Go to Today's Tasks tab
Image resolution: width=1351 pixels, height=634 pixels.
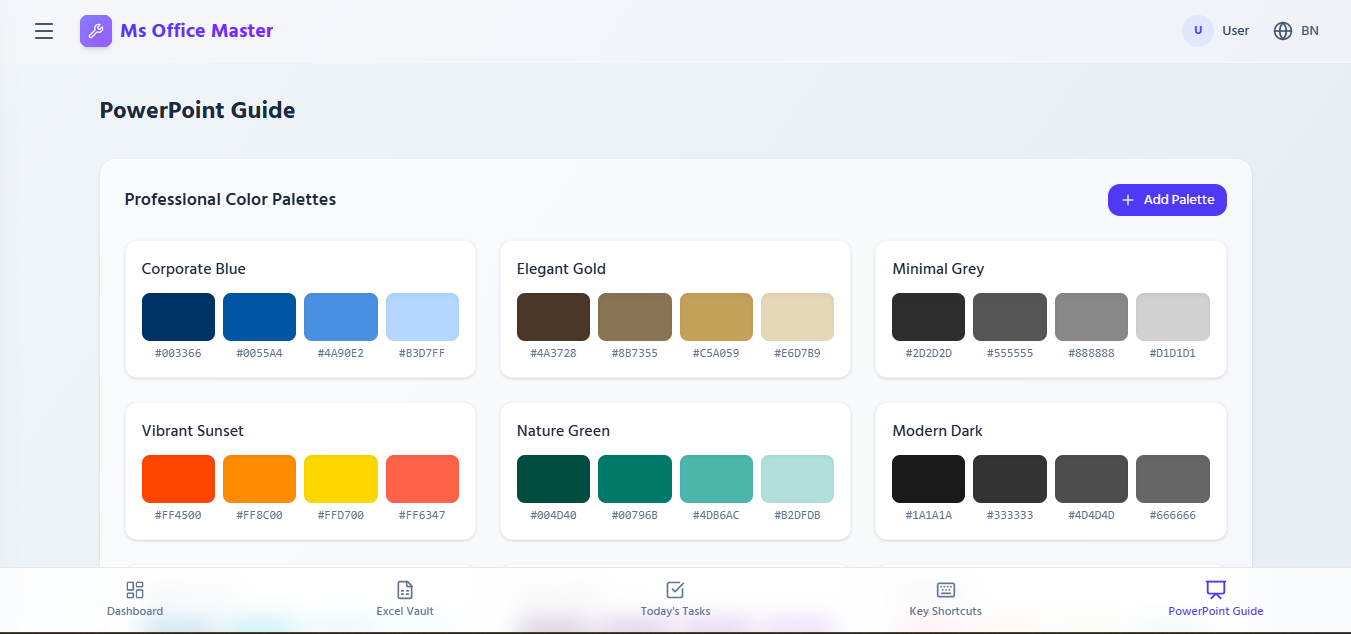[x=675, y=598]
